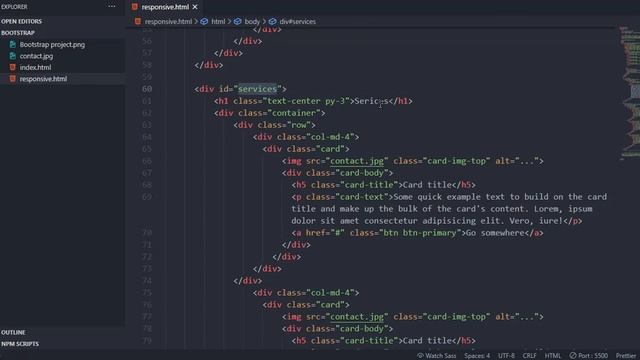The height and width of the screenshot is (360, 640).
Task: Expand the OPEN EDITORS section
Action: click(x=21, y=21)
